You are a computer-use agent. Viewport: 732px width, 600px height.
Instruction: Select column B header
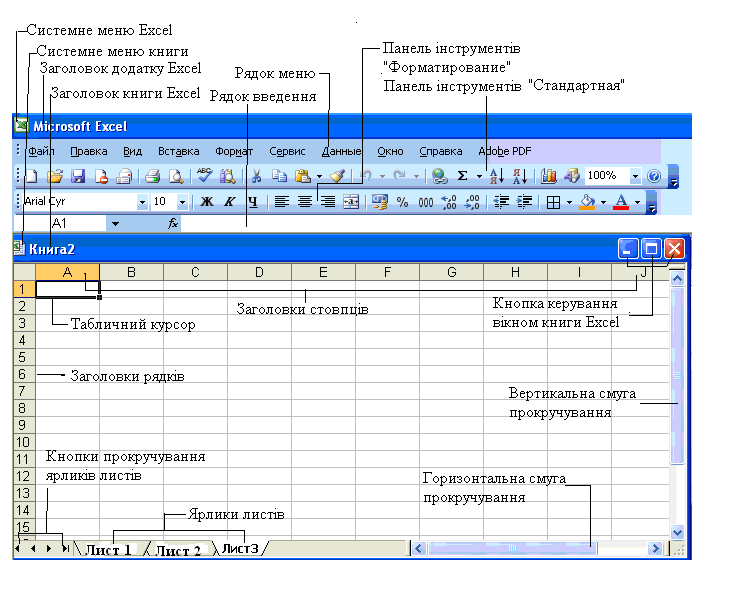pyautogui.click(x=131, y=272)
